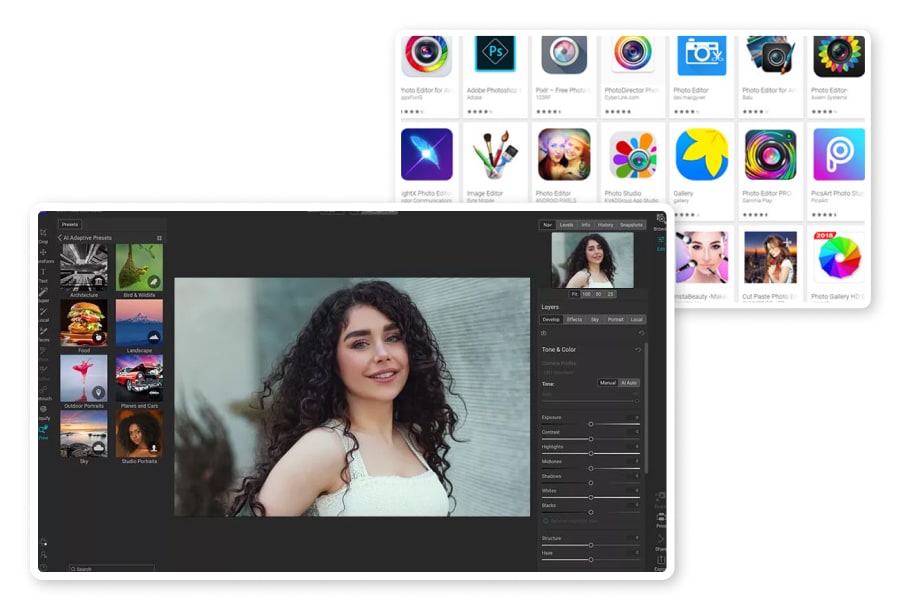Screen dimensions: 900x609
Task: Toggle the presets grid view icon
Action: [x=159, y=238]
